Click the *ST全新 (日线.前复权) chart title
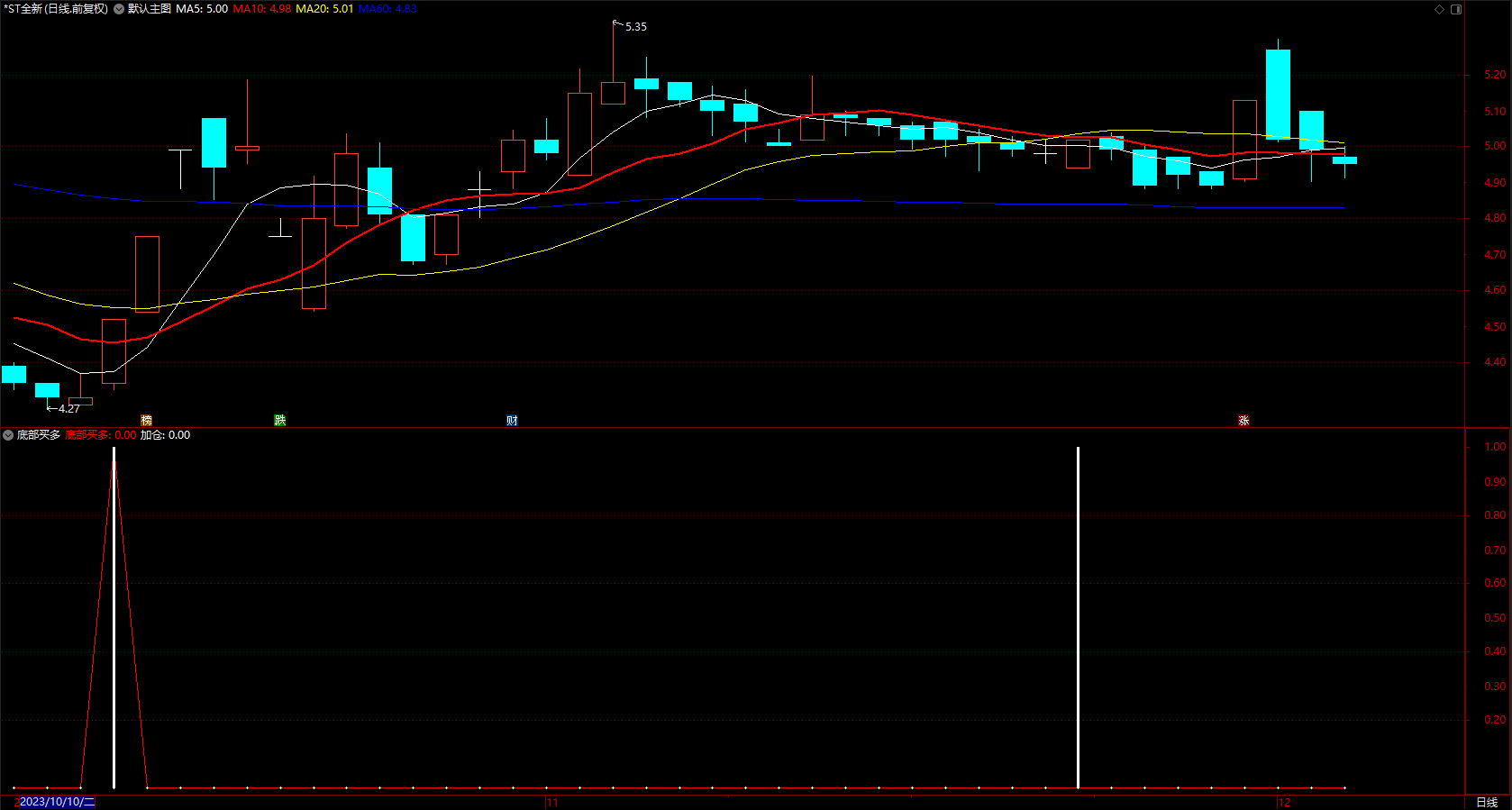 [55, 9]
